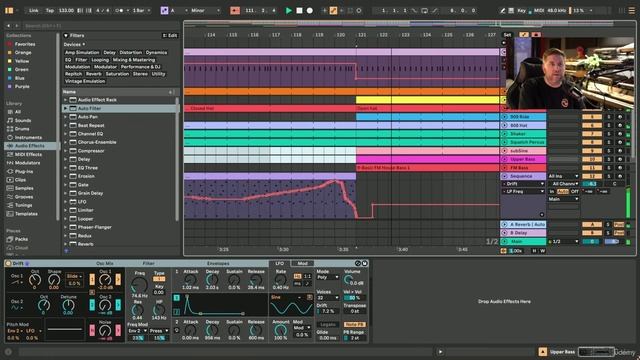Stop playback with the Stop button
This screenshot has height=360, width=640.
click(299, 11)
